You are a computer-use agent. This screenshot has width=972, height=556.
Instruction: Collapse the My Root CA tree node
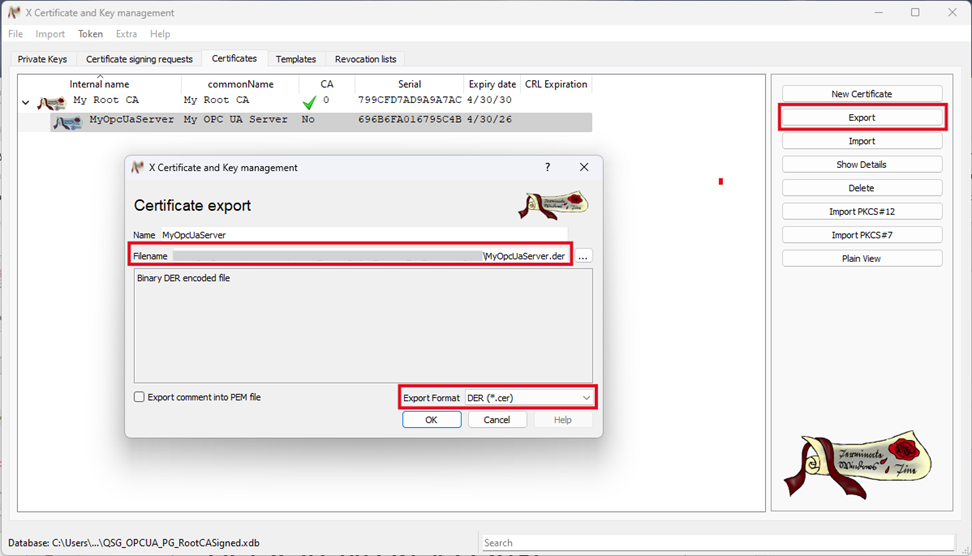(26, 102)
